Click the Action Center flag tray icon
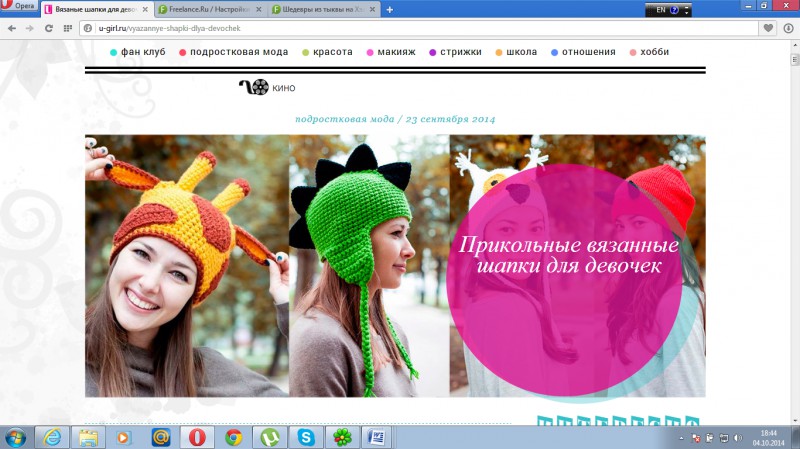 click(x=696, y=438)
